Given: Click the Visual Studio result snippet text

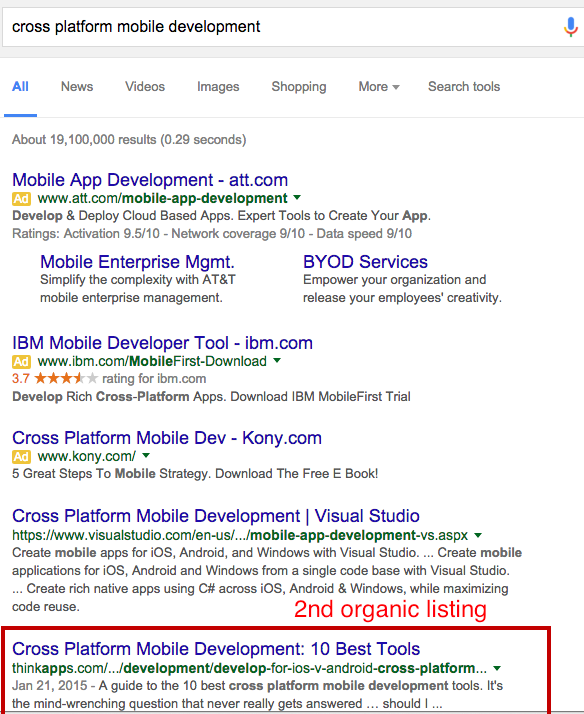Looking at the screenshot, I should click(267, 579).
